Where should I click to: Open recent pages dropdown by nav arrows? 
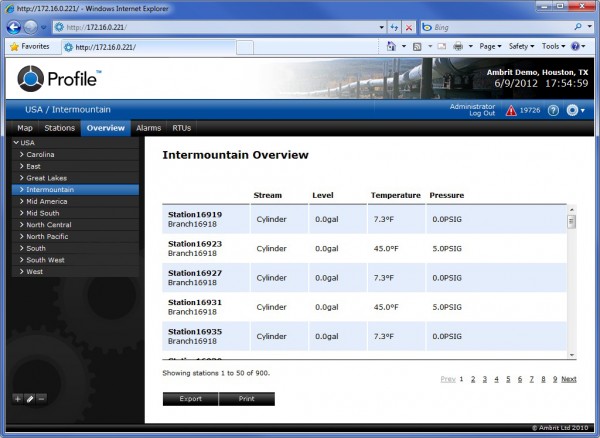[44, 28]
